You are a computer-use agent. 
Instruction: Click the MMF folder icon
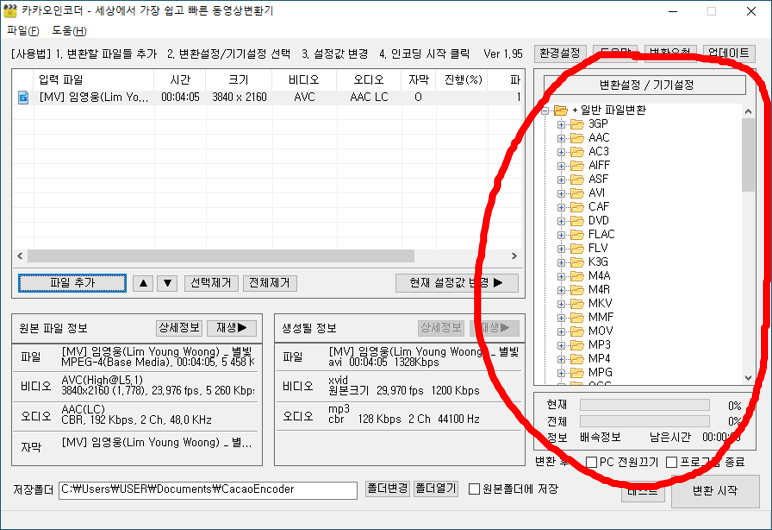click(577, 317)
